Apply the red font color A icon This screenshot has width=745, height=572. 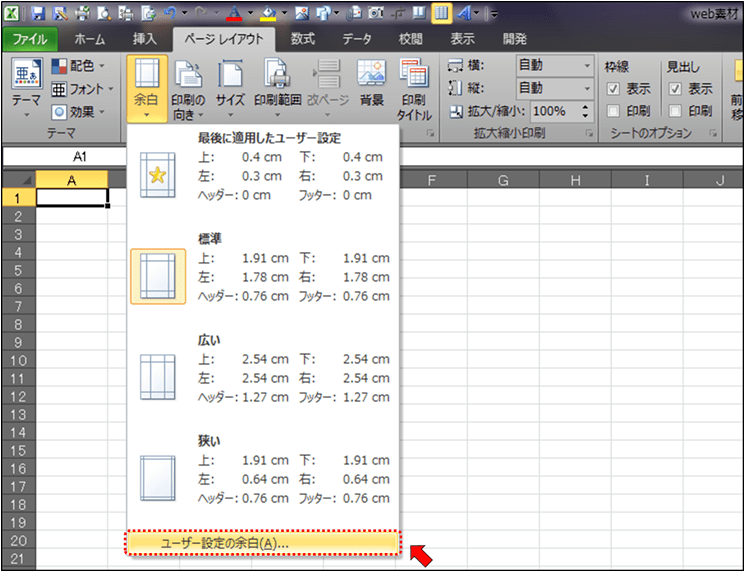pos(233,14)
